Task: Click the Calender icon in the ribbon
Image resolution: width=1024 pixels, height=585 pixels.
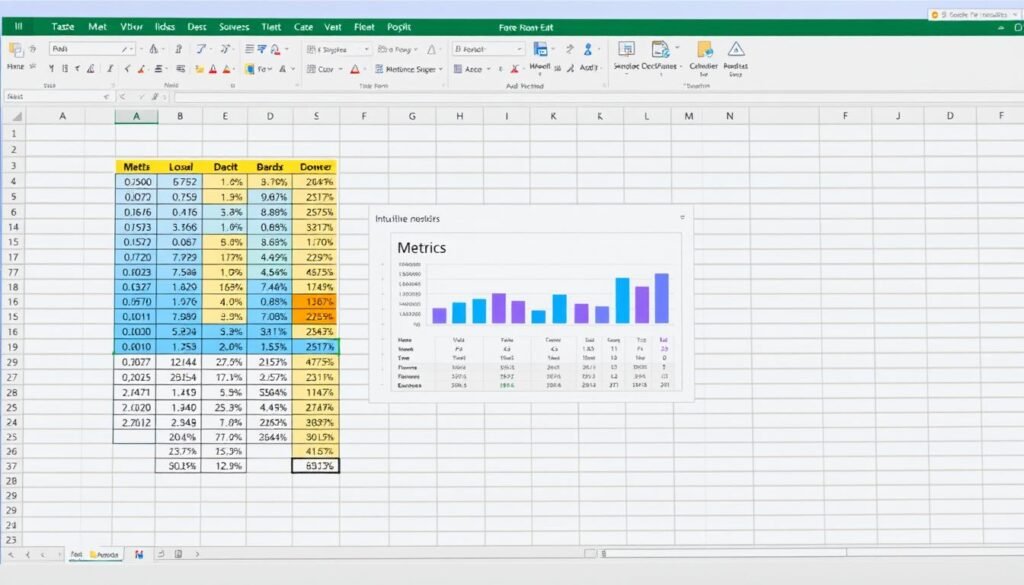Action: click(704, 50)
